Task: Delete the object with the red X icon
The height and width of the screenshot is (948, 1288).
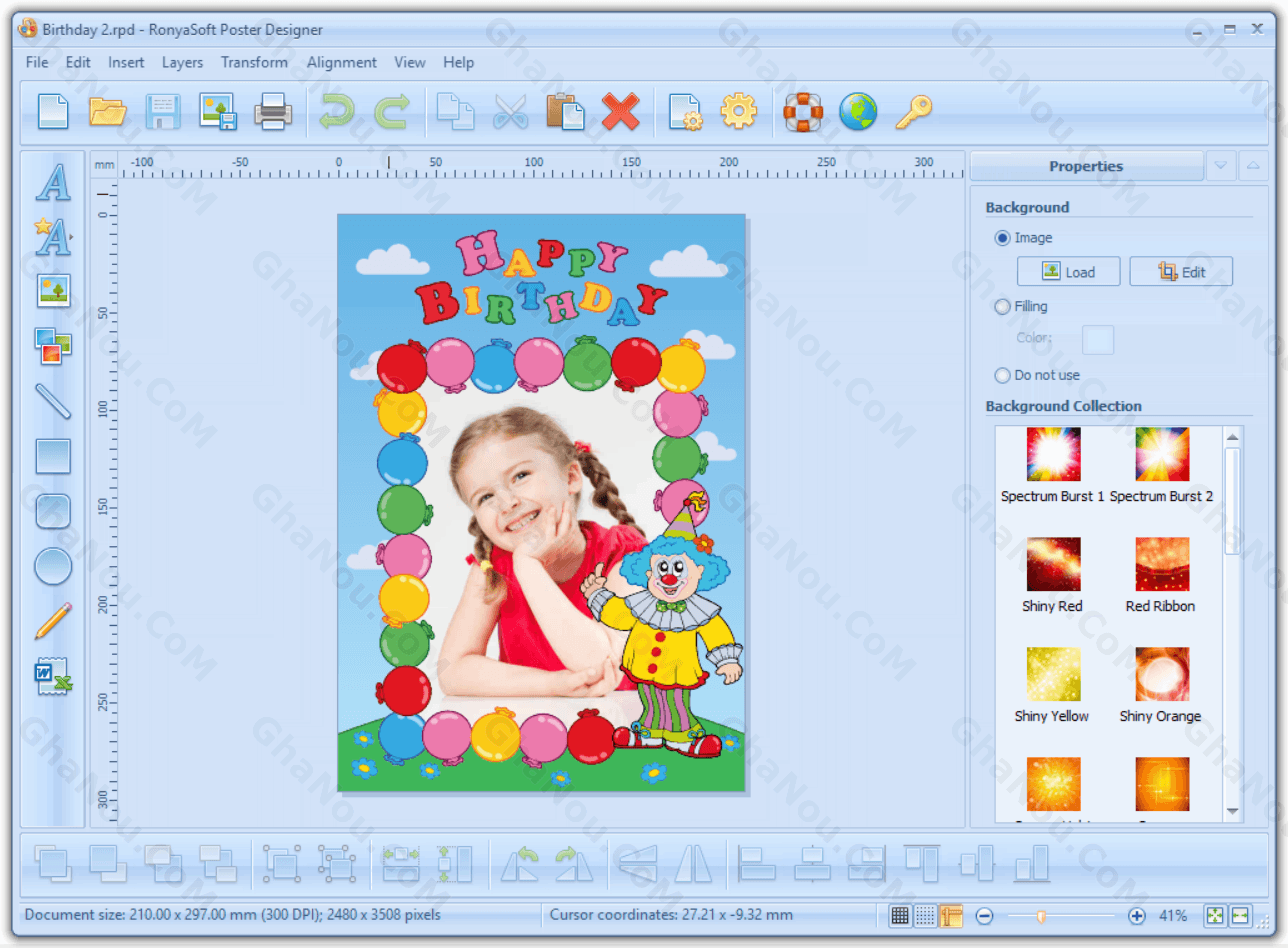Action: click(620, 110)
